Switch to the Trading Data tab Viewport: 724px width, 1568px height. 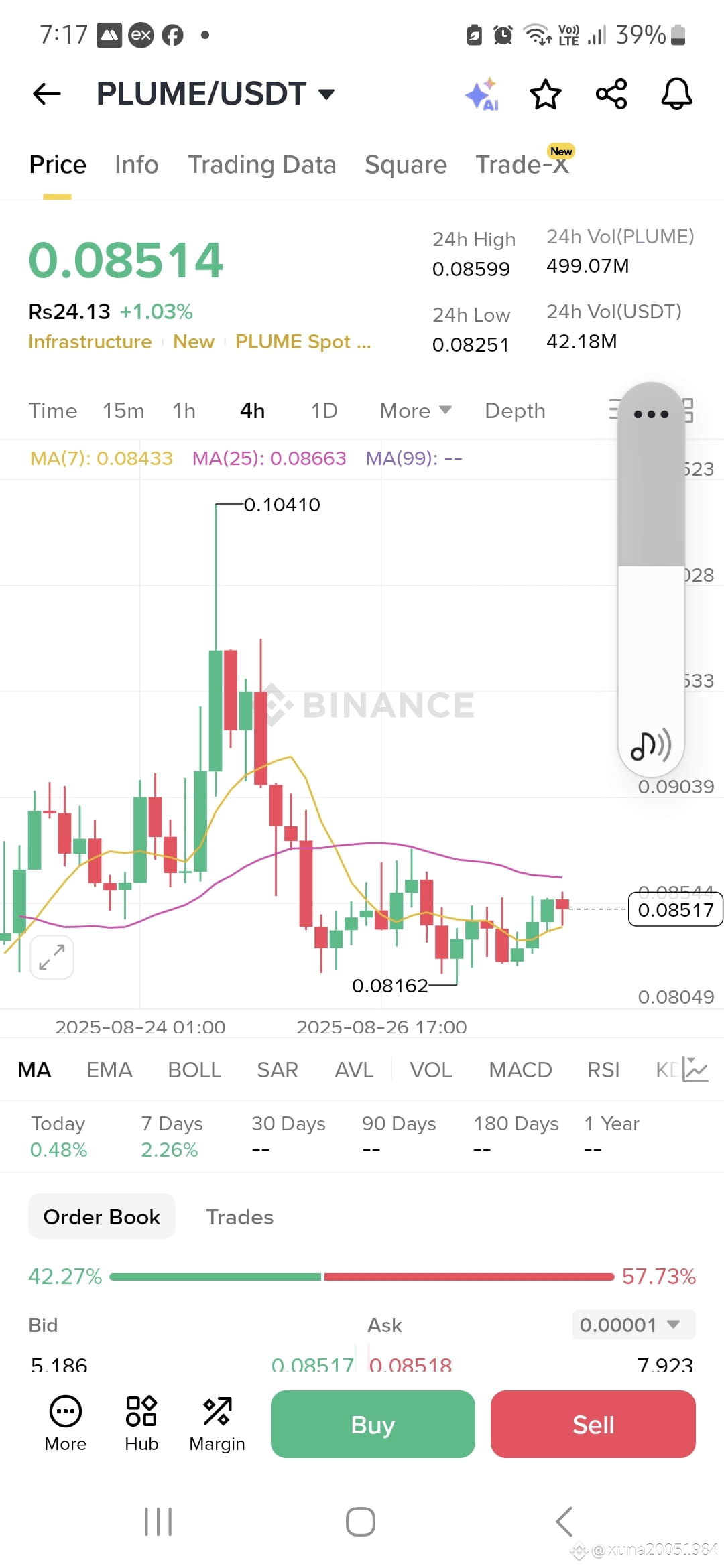point(262,165)
